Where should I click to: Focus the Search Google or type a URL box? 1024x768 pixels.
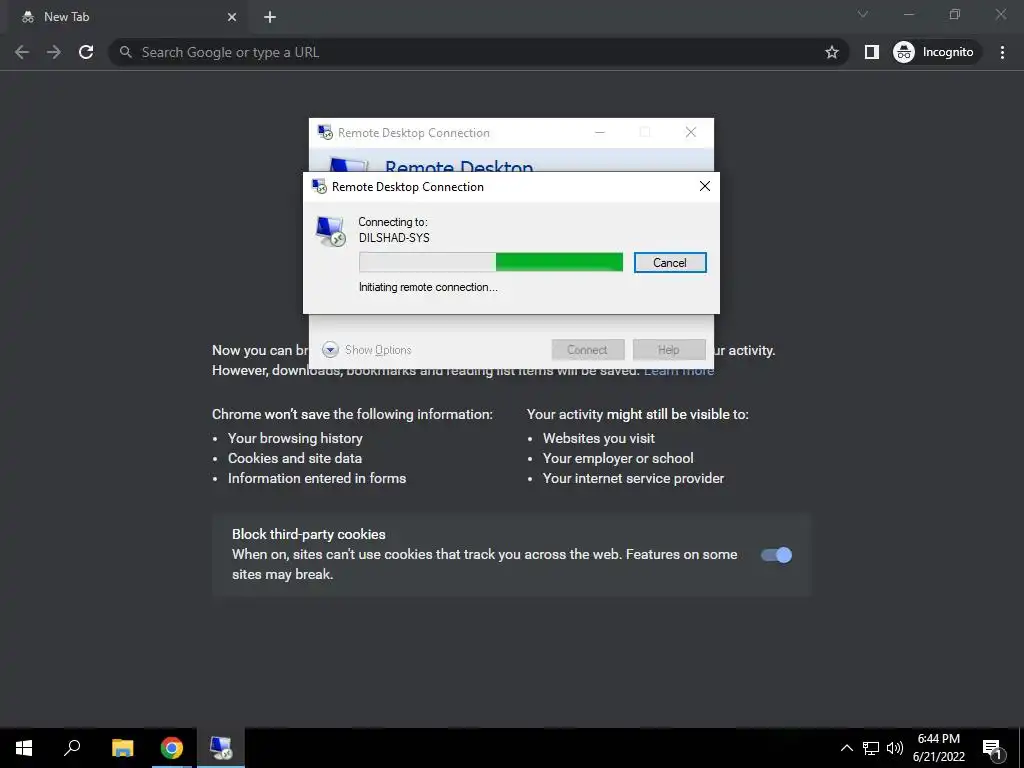tap(478, 52)
